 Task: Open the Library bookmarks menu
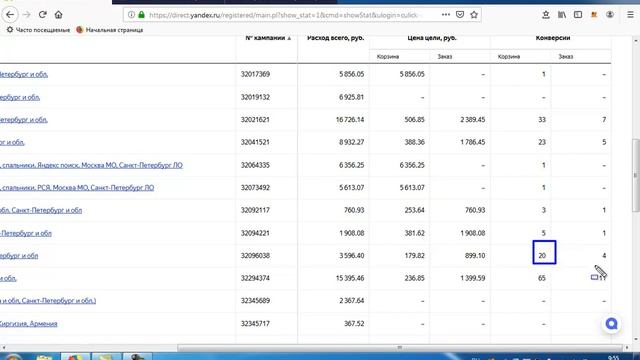coord(562,15)
